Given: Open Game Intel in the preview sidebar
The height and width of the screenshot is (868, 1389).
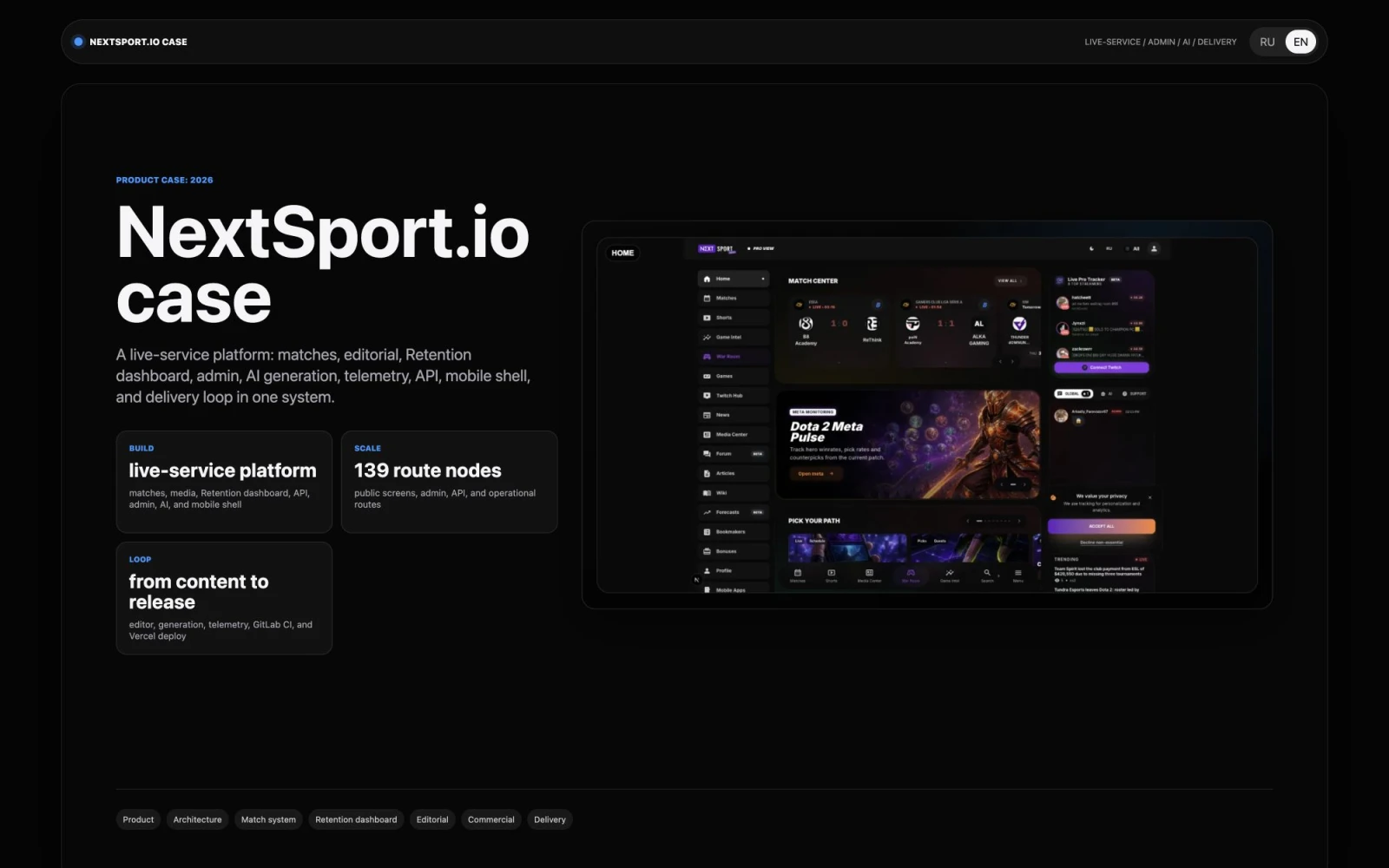Looking at the screenshot, I should [733, 337].
